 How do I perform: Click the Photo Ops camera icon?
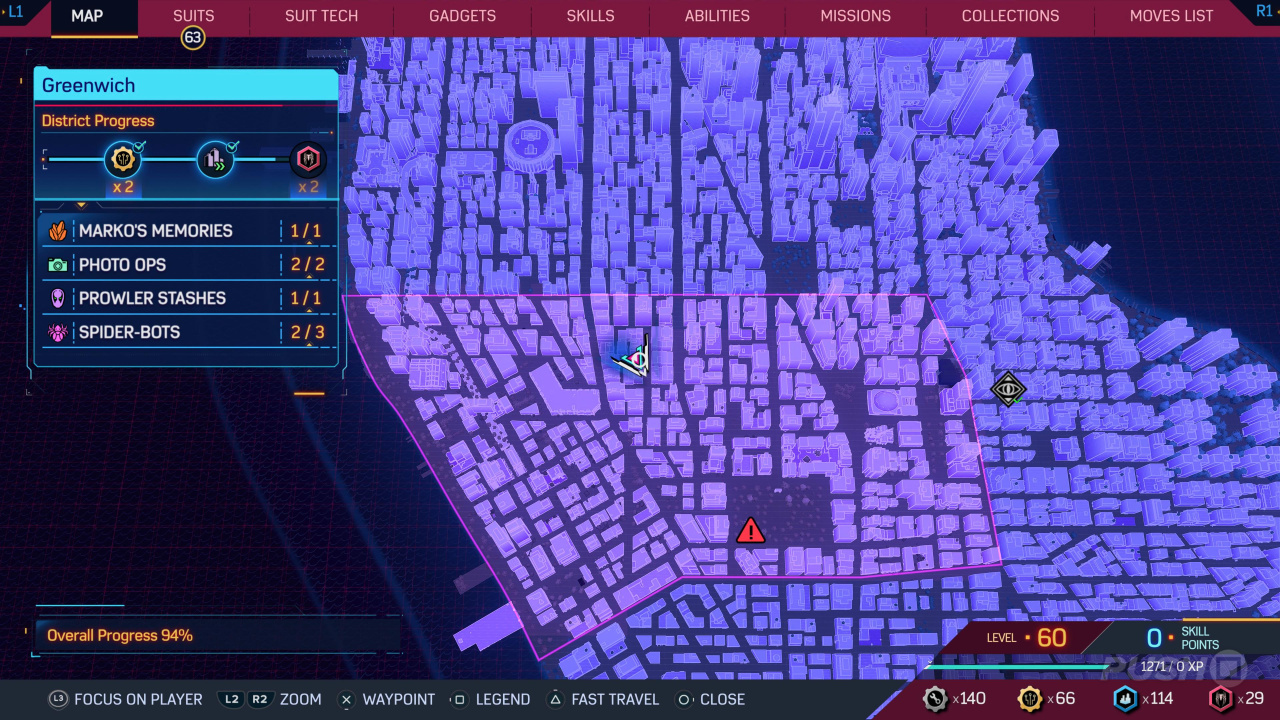(58, 265)
